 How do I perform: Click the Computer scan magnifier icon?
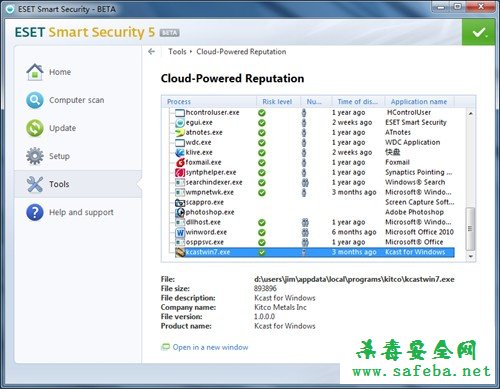pos(35,100)
